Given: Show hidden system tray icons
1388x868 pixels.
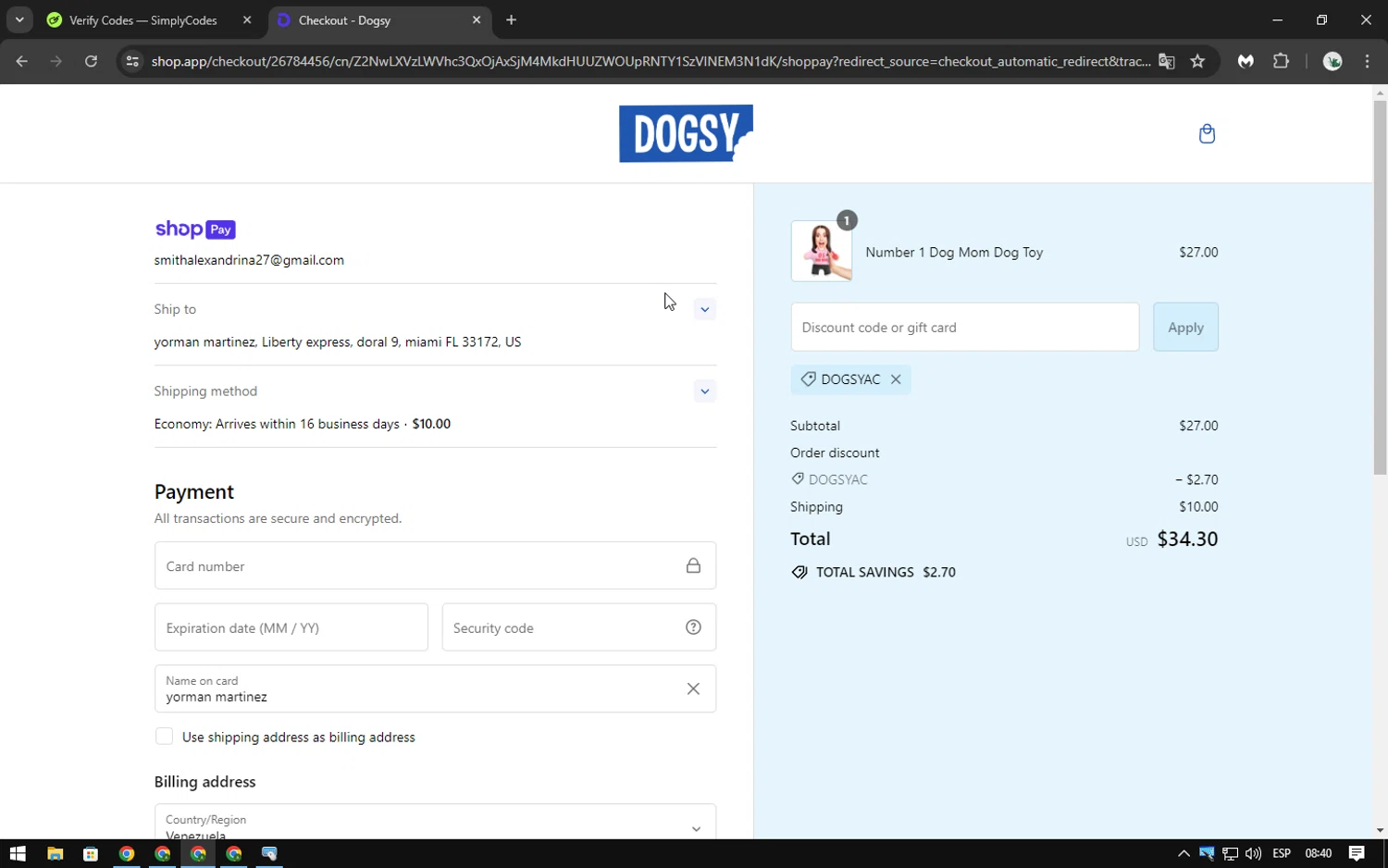Looking at the screenshot, I should [1184, 853].
